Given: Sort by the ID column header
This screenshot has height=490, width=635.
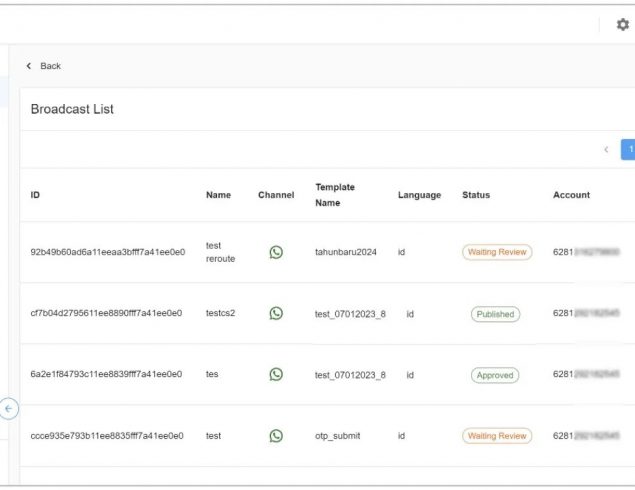Looking at the screenshot, I should tap(36, 195).
